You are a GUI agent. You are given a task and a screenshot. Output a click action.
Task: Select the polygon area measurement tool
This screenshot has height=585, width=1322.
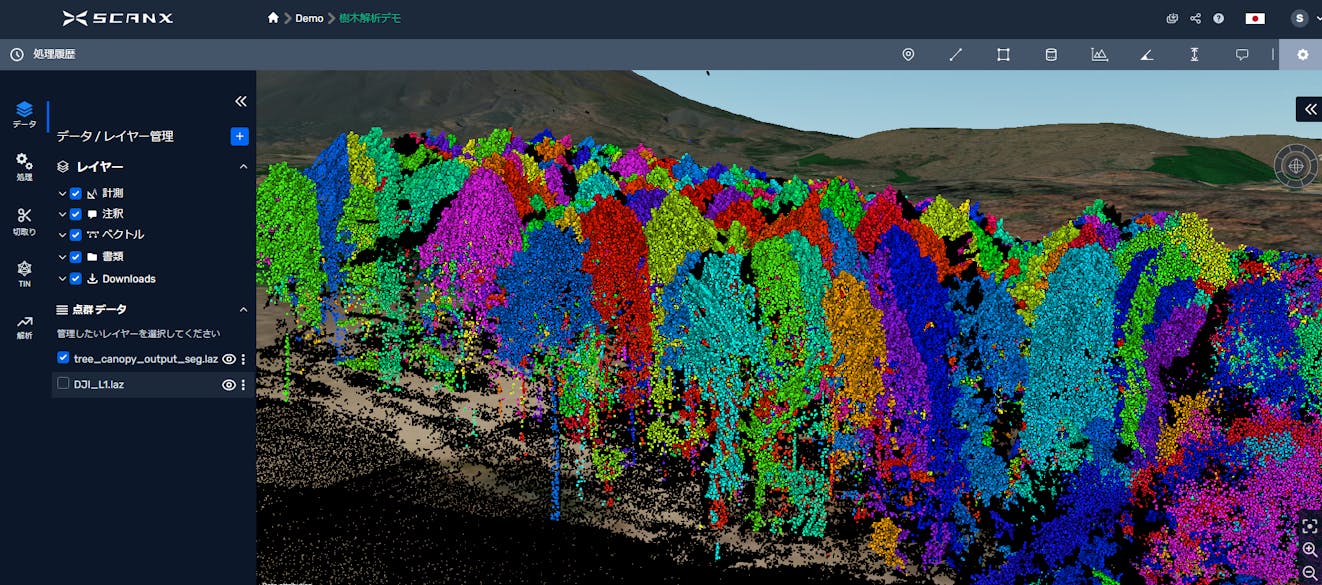[1003, 54]
